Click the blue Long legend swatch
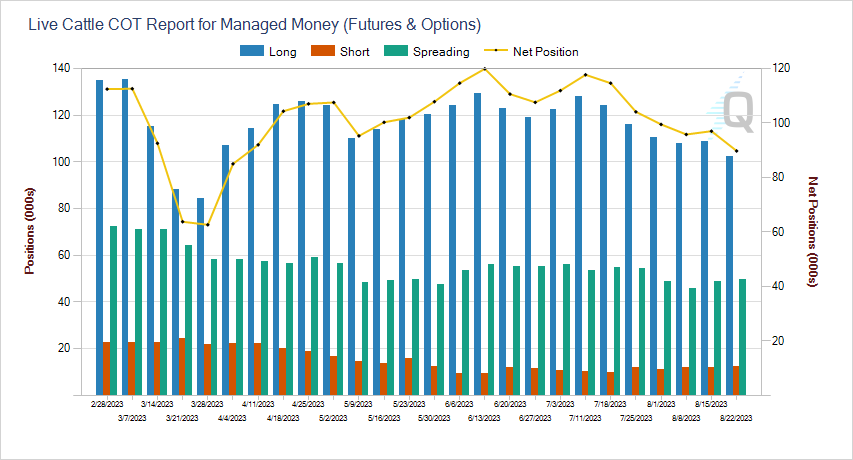 [x=252, y=51]
